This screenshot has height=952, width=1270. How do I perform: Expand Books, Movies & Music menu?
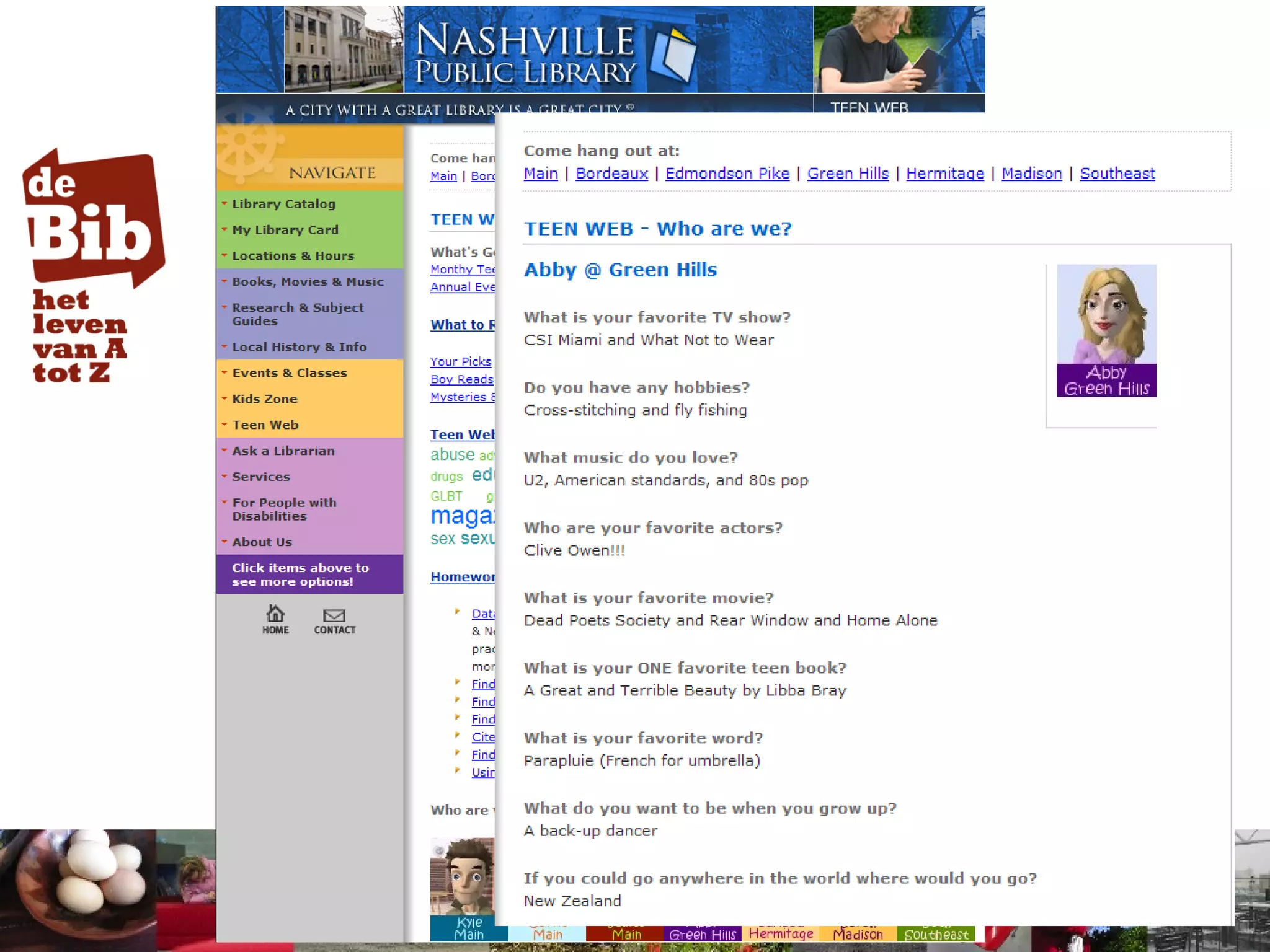308,282
